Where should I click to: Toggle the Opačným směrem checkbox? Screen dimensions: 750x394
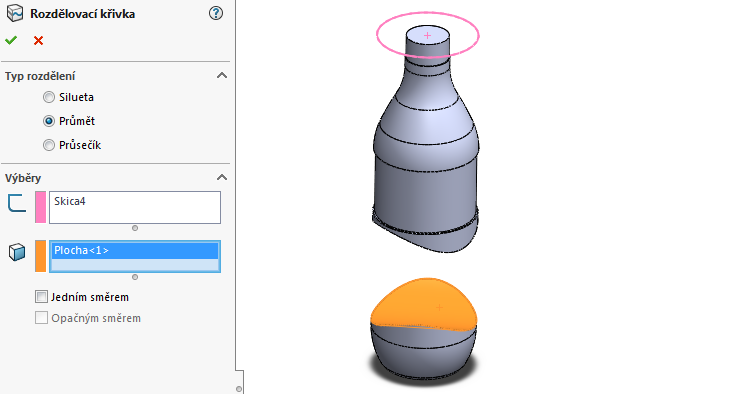tap(42, 318)
